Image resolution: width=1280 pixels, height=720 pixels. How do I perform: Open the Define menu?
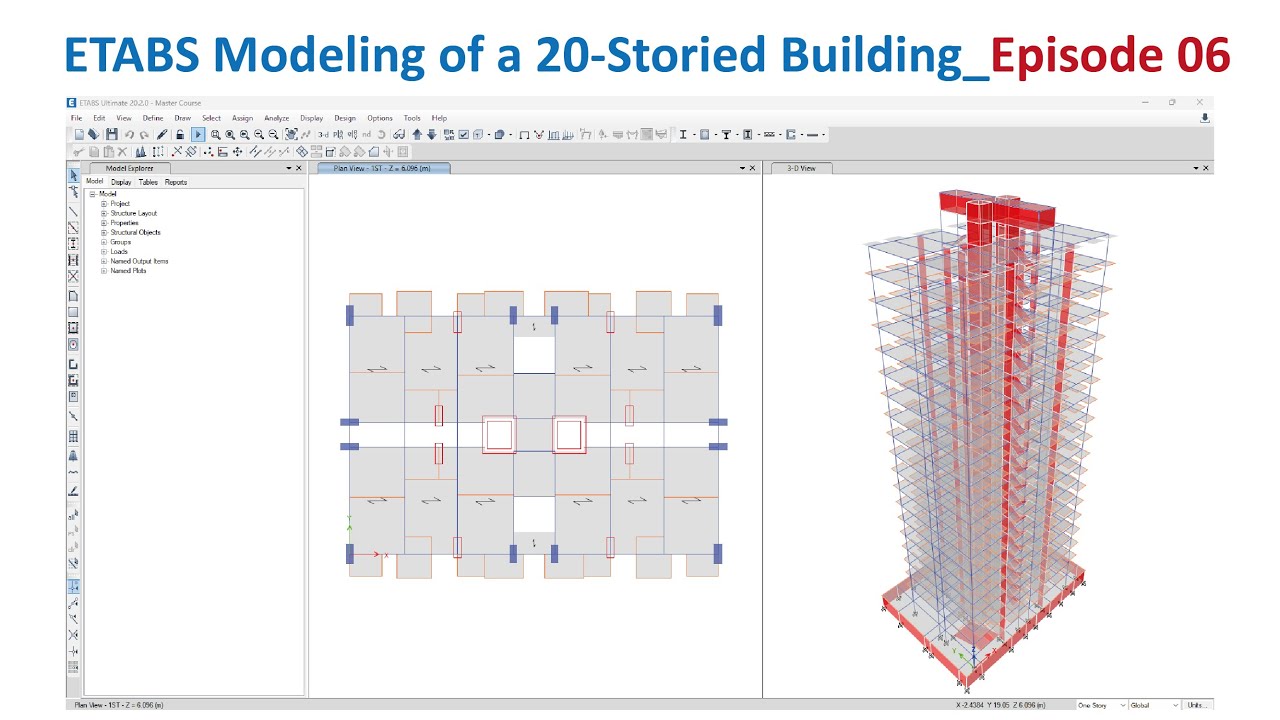(x=152, y=118)
